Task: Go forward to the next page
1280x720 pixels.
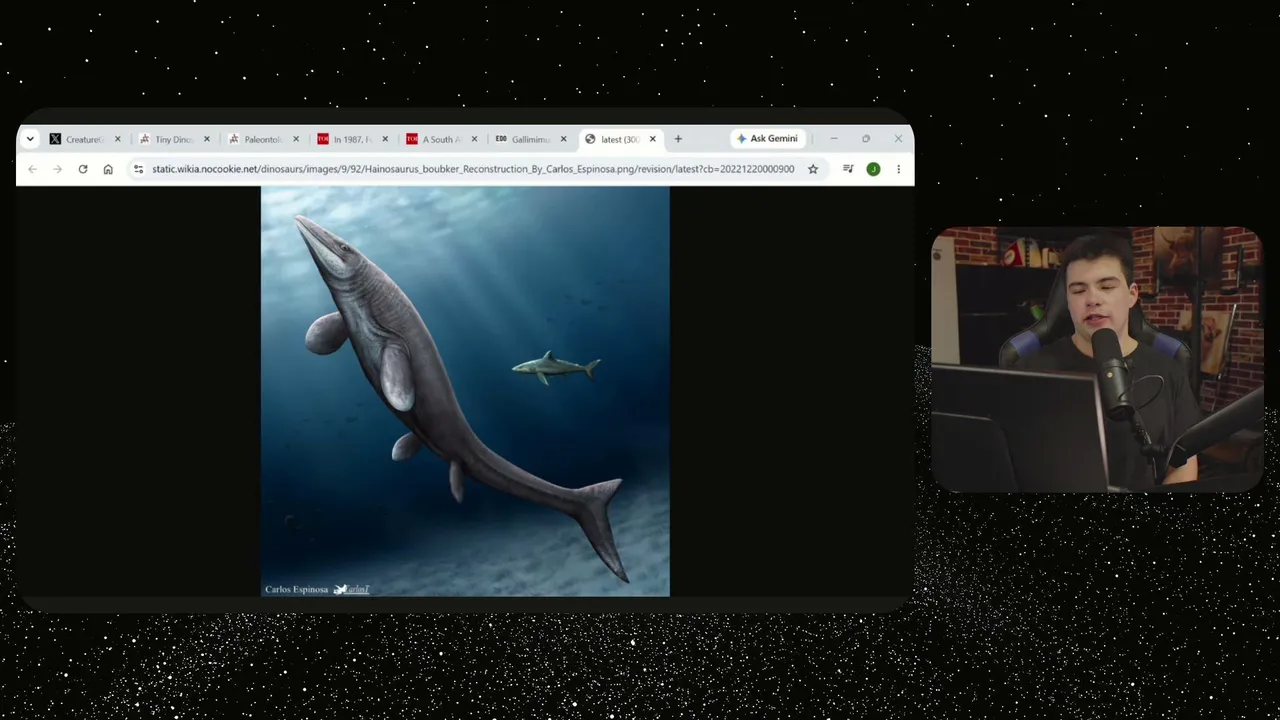Action: (x=57, y=169)
